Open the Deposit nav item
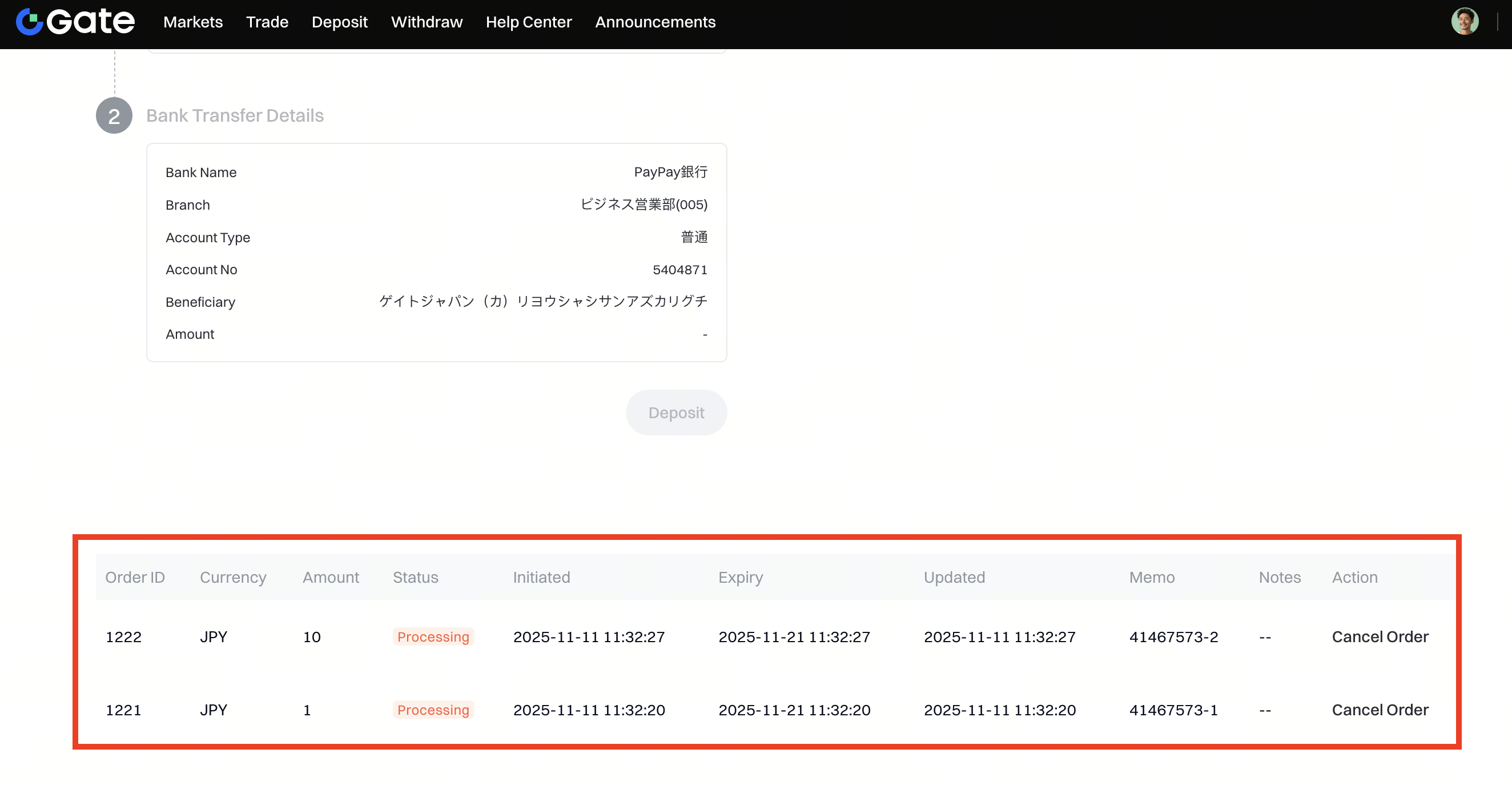 tap(339, 22)
